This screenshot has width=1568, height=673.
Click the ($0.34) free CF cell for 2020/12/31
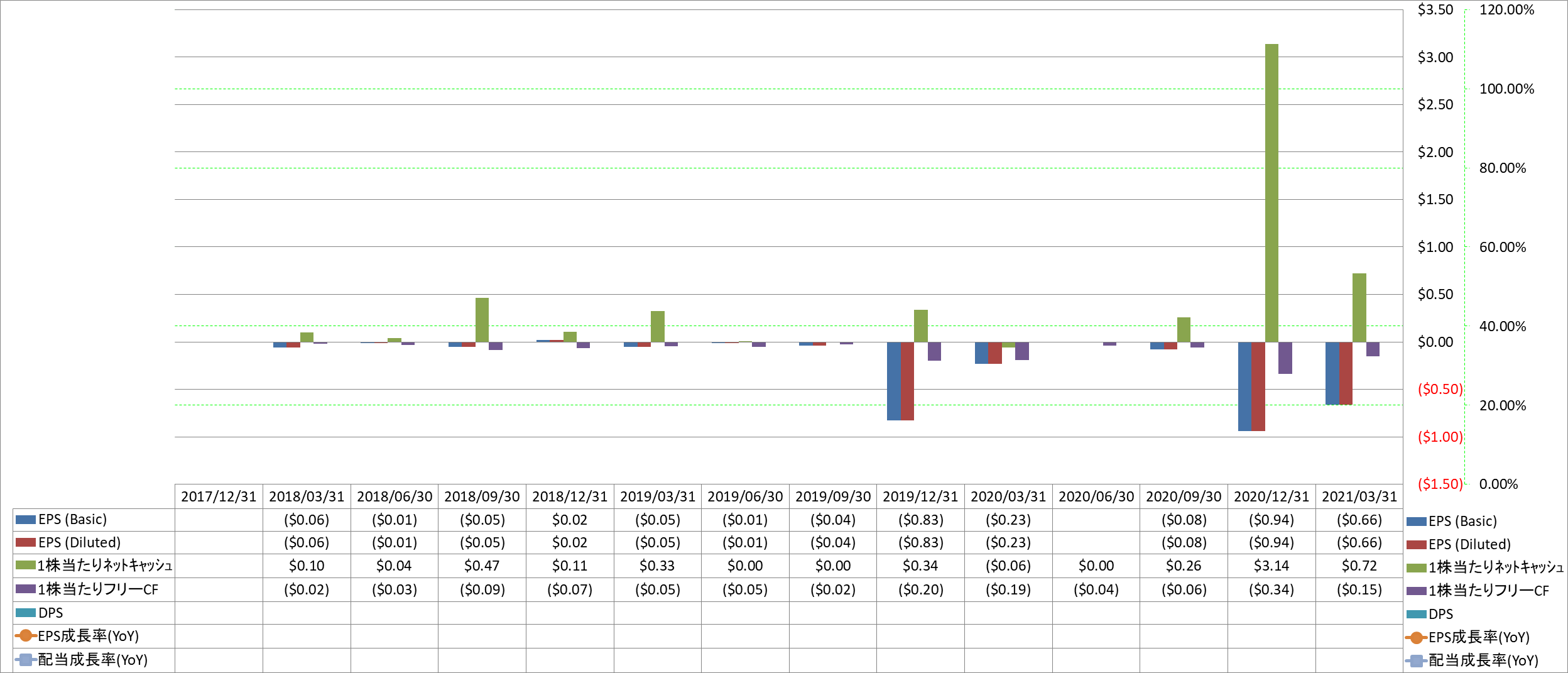pos(1271,590)
